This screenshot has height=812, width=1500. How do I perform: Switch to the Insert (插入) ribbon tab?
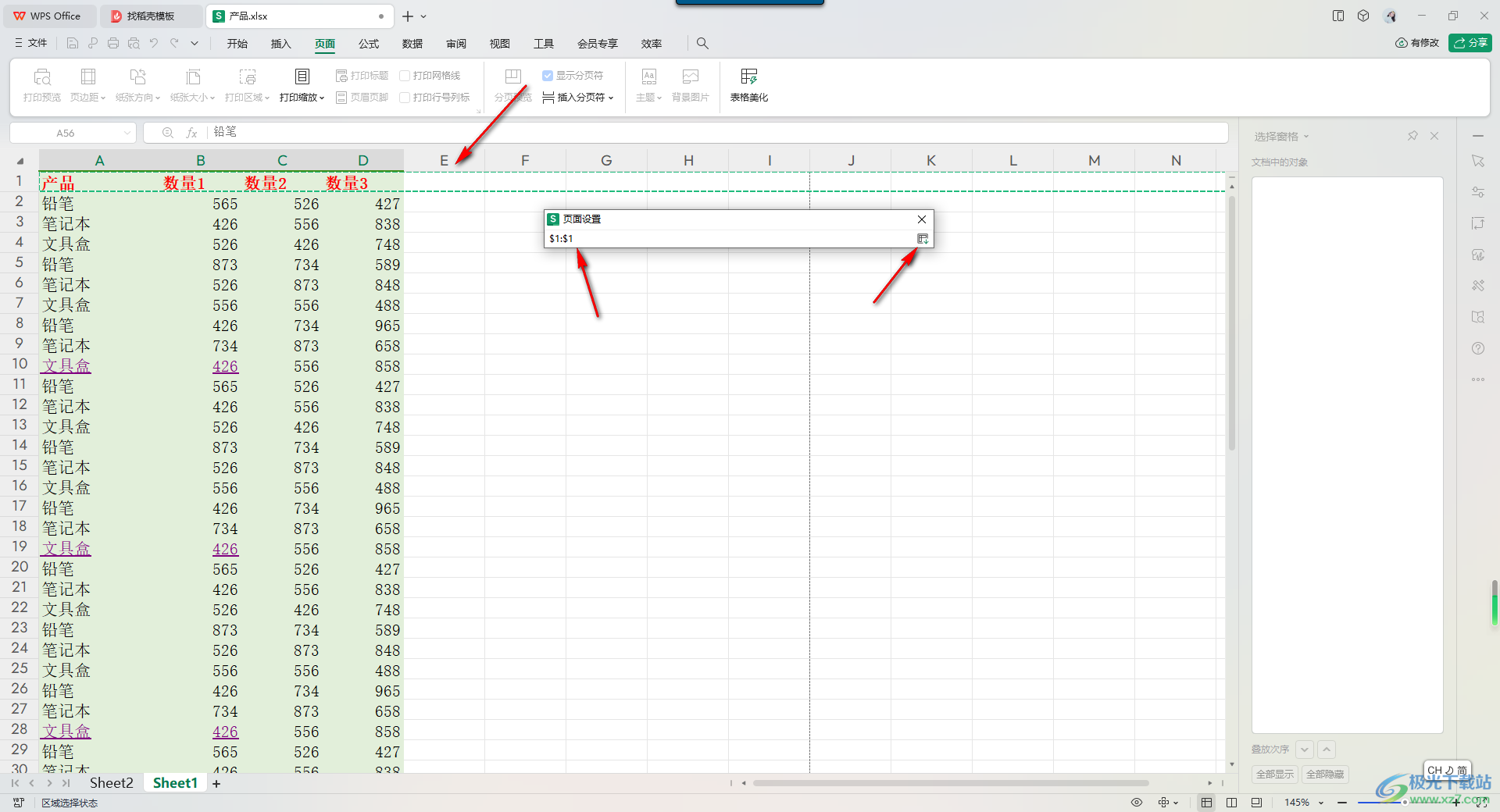(280, 44)
